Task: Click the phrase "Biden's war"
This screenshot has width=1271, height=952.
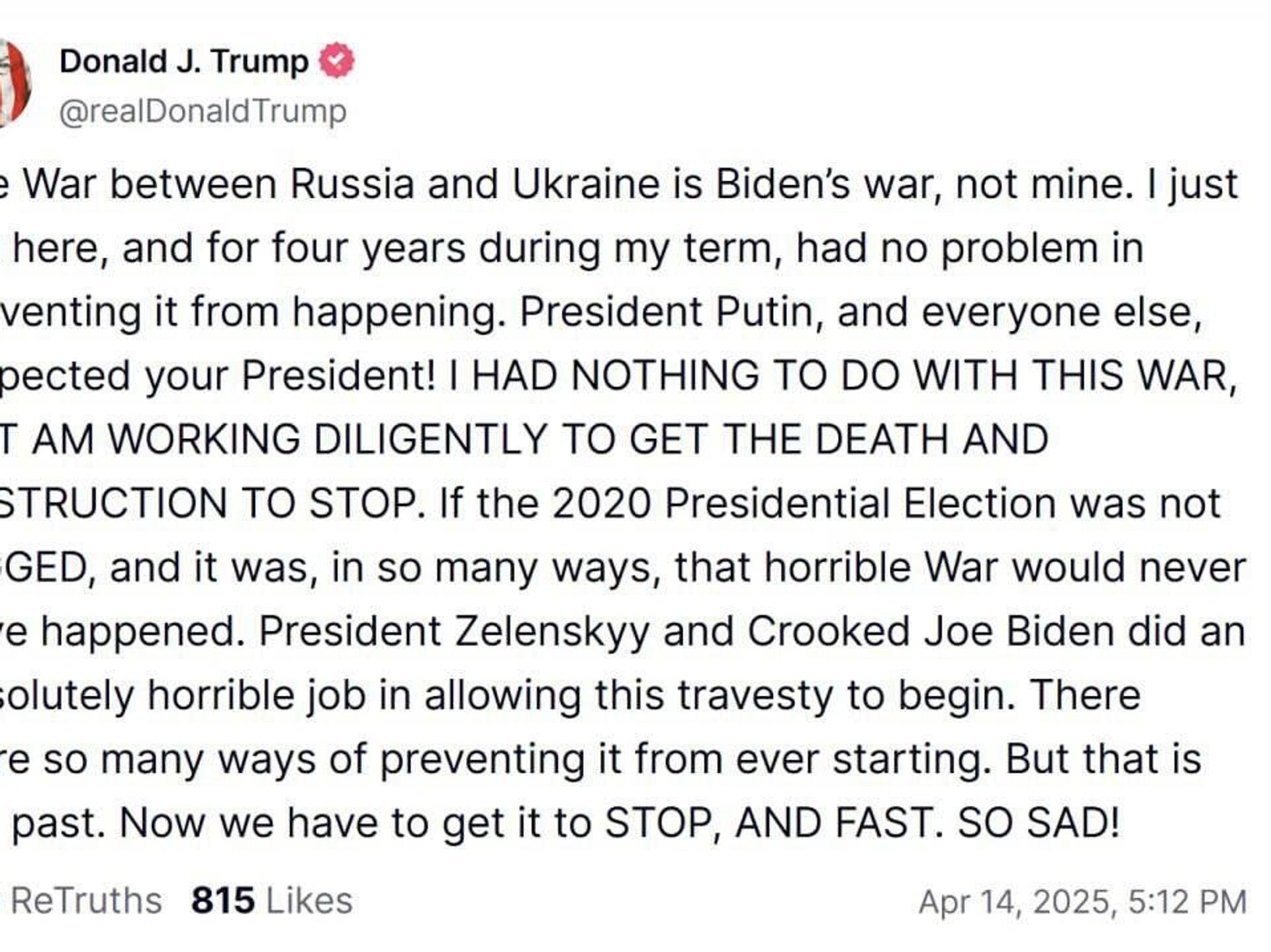Action: [828, 184]
